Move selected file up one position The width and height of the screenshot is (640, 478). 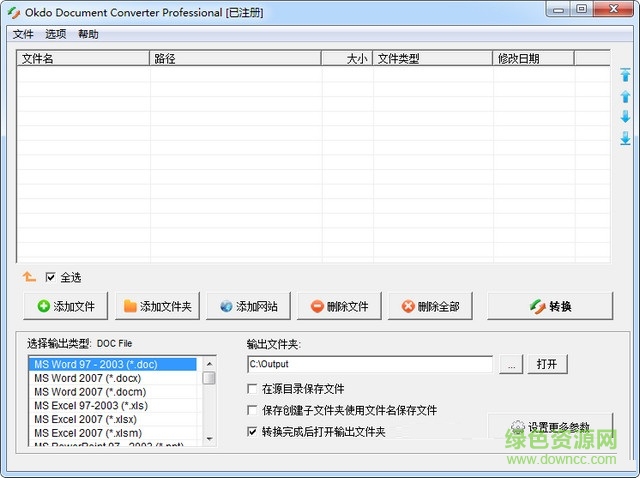625,97
